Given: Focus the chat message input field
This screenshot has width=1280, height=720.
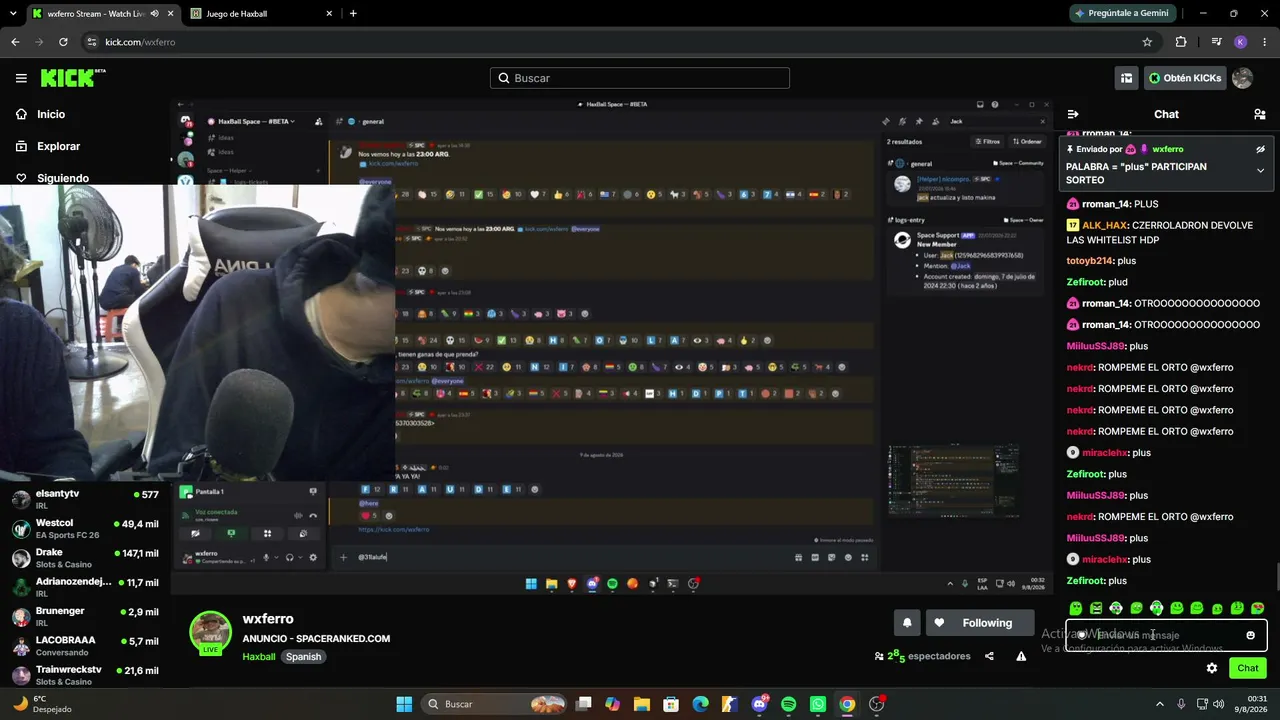Looking at the screenshot, I should [x=1166, y=635].
